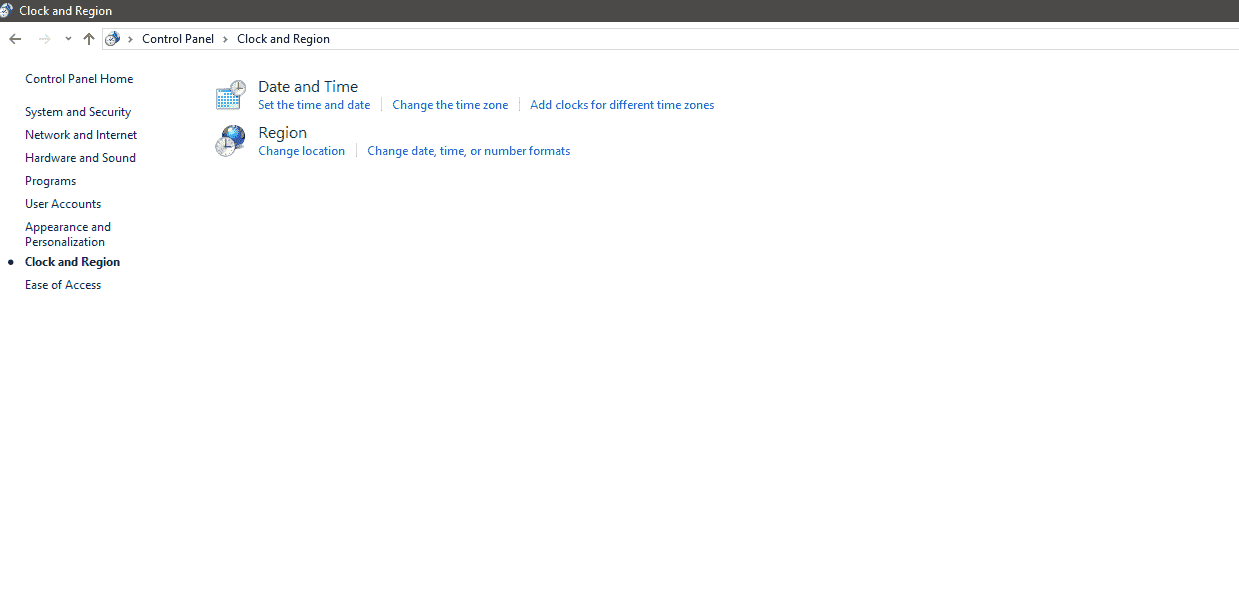Viewport: 1239px width, 592px height.
Task: Click Change the time zone link
Action: tap(450, 105)
